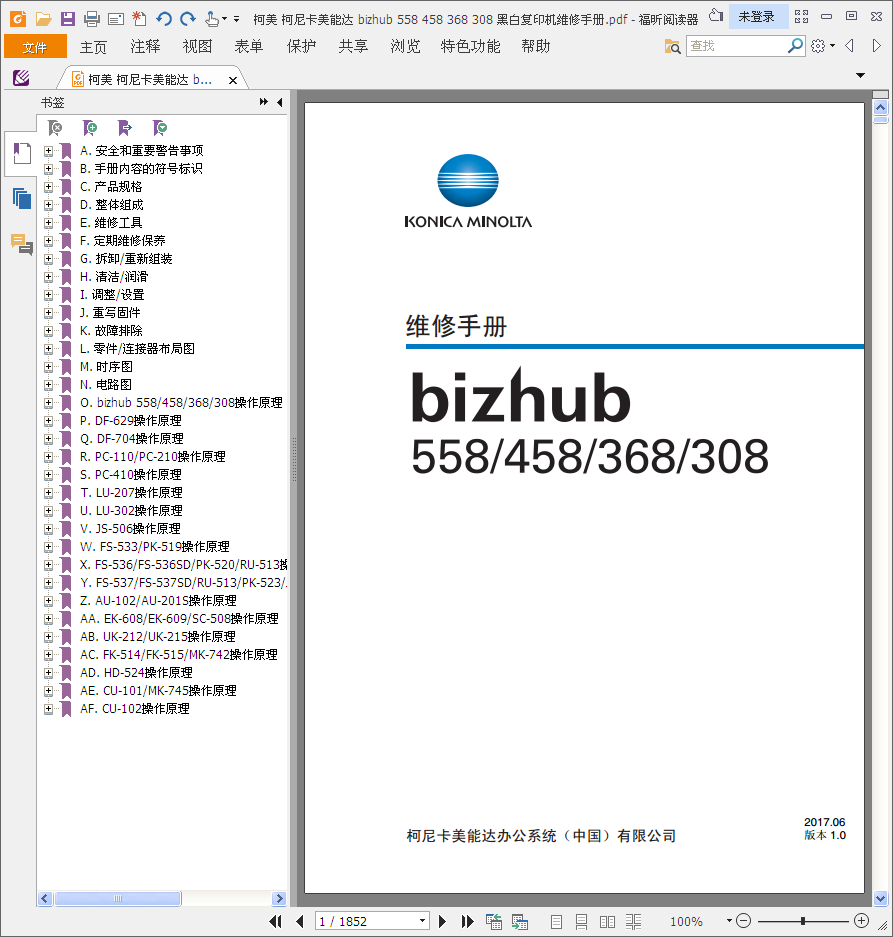
Task: Switch to the 视图 ribbon tab
Action: [197, 47]
